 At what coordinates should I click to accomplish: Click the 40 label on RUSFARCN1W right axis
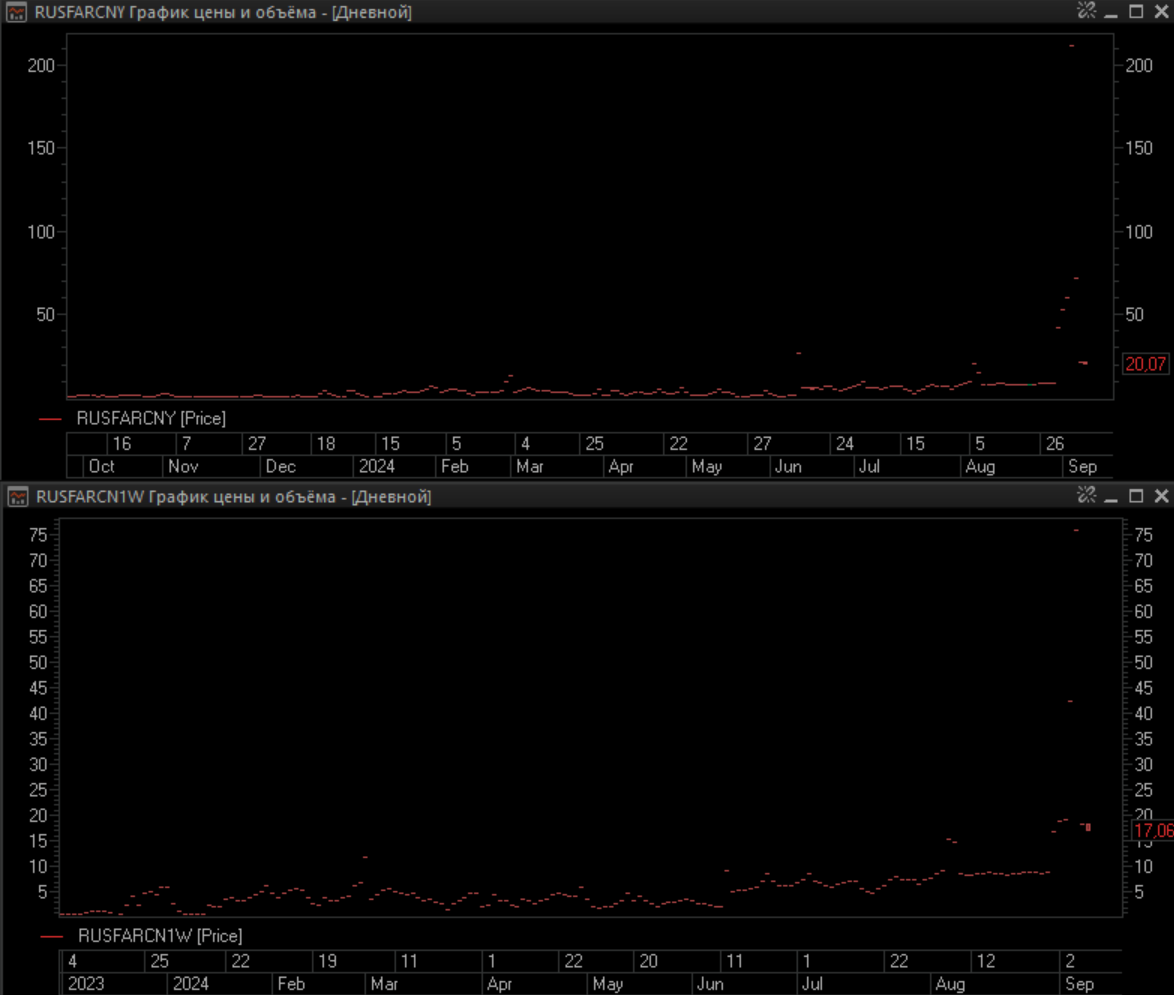[1143, 713]
